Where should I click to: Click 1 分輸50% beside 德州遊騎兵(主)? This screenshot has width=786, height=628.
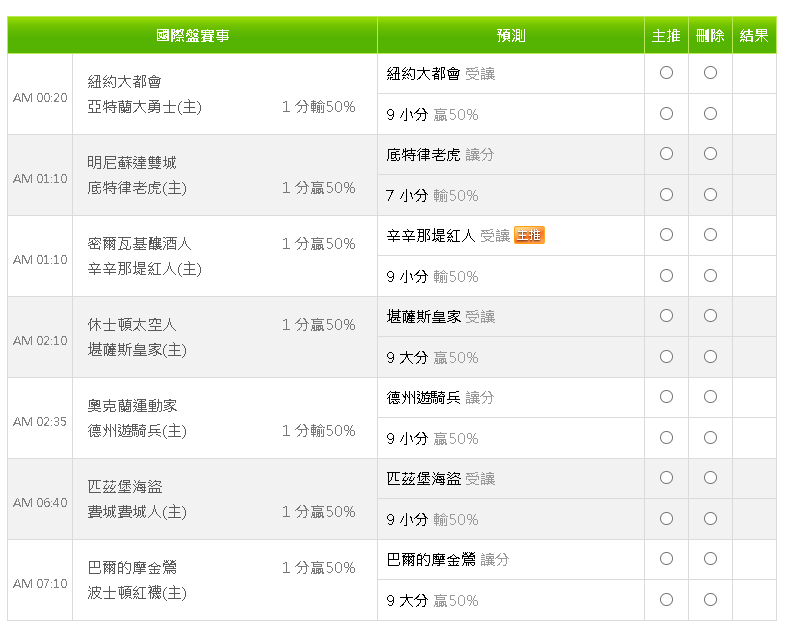click(x=319, y=431)
